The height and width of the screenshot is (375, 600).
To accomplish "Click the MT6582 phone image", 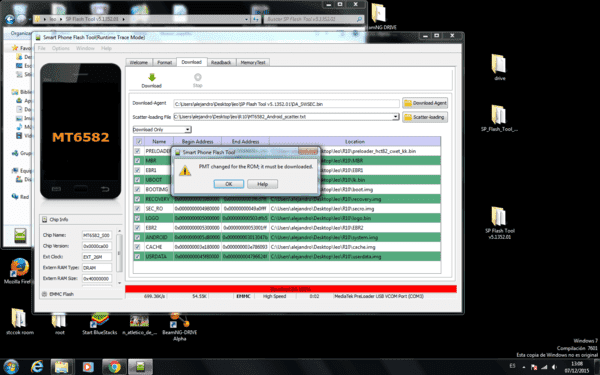I will 81,132.
